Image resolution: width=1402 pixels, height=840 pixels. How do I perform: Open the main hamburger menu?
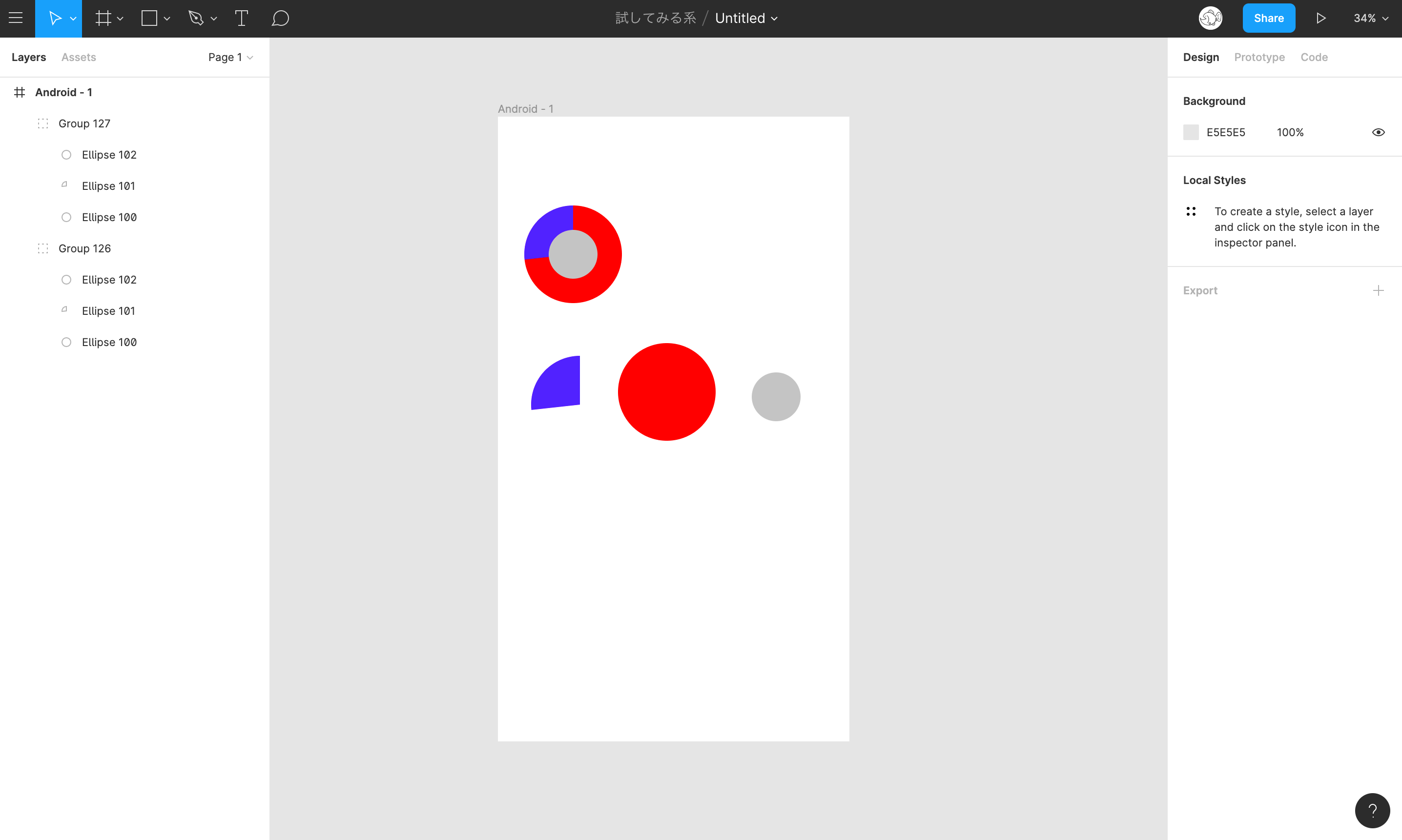18,18
